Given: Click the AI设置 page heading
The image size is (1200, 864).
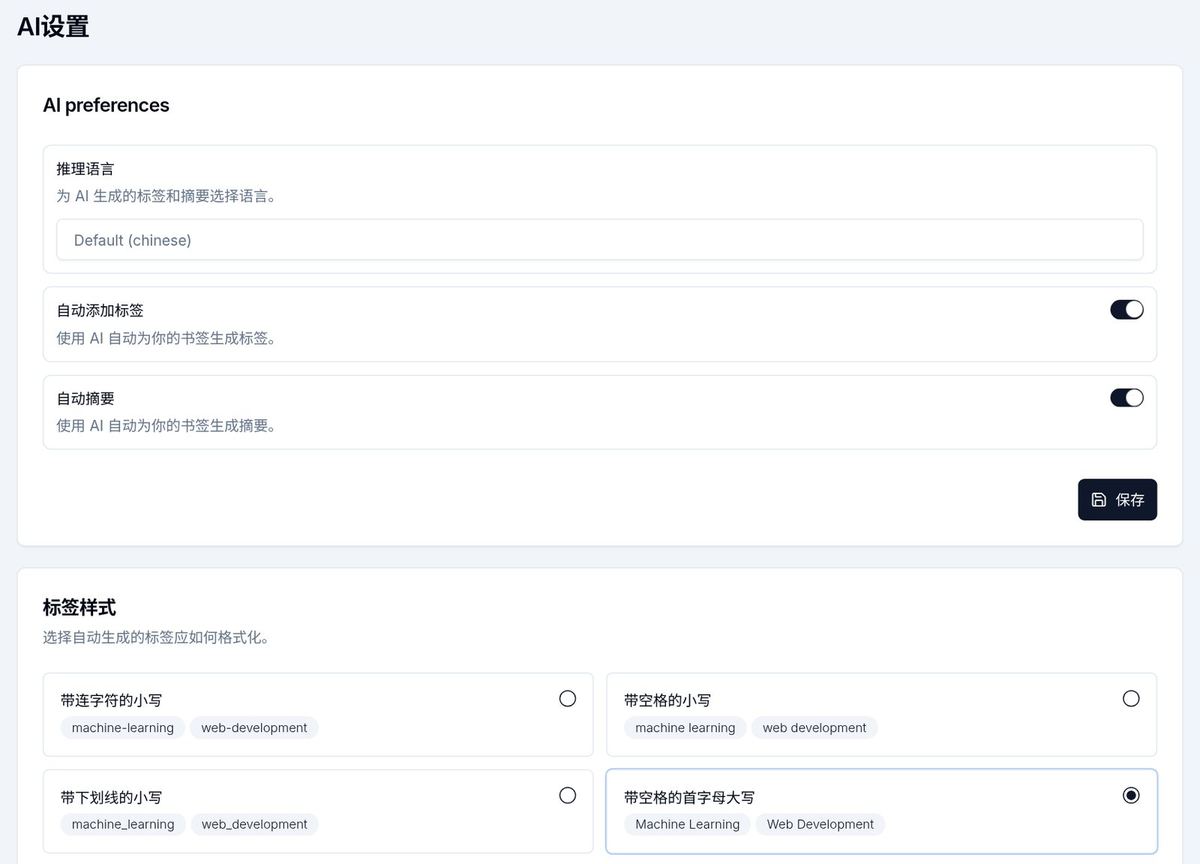Looking at the screenshot, I should point(53,26).
